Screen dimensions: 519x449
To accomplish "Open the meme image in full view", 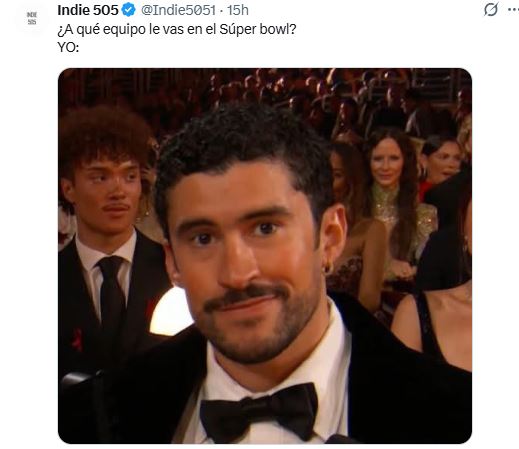I will pyautogui.click(x=265, y=256).
